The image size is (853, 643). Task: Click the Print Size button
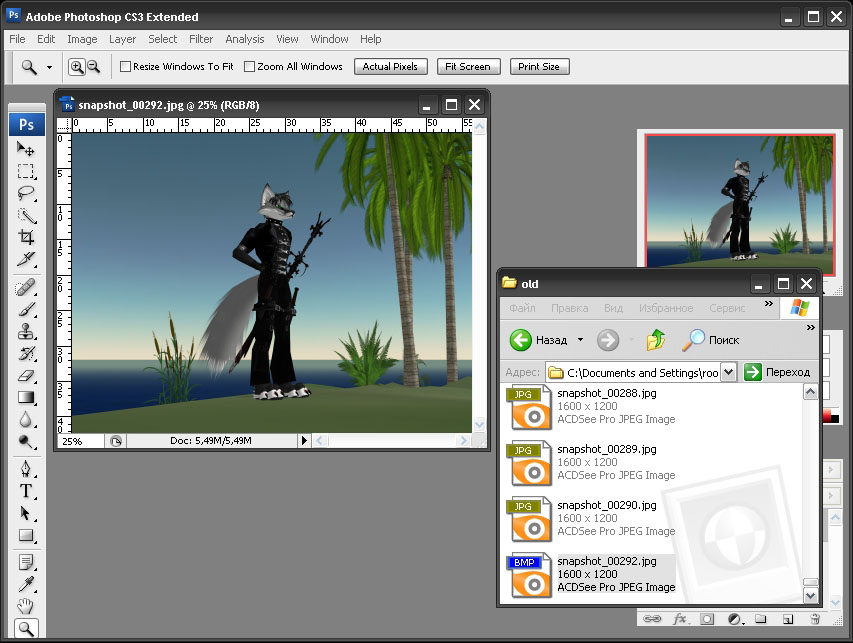pyautogui.click(x=539, y=67)
